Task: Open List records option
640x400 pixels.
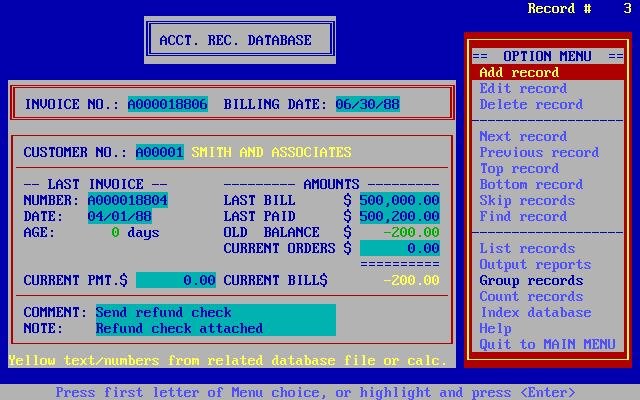Action: pos(527,249)
